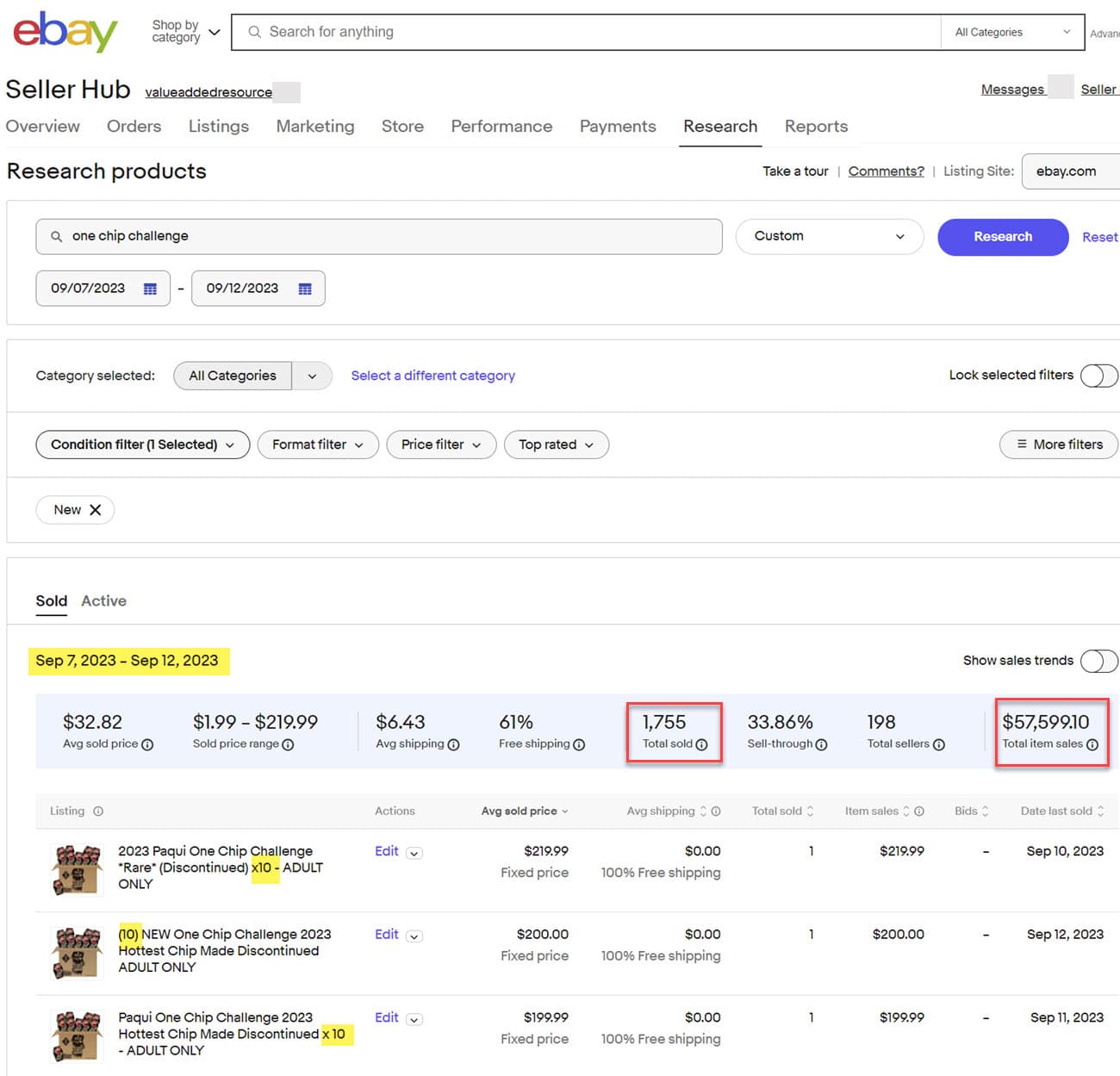Click the blue Research button

point(1003,237)
